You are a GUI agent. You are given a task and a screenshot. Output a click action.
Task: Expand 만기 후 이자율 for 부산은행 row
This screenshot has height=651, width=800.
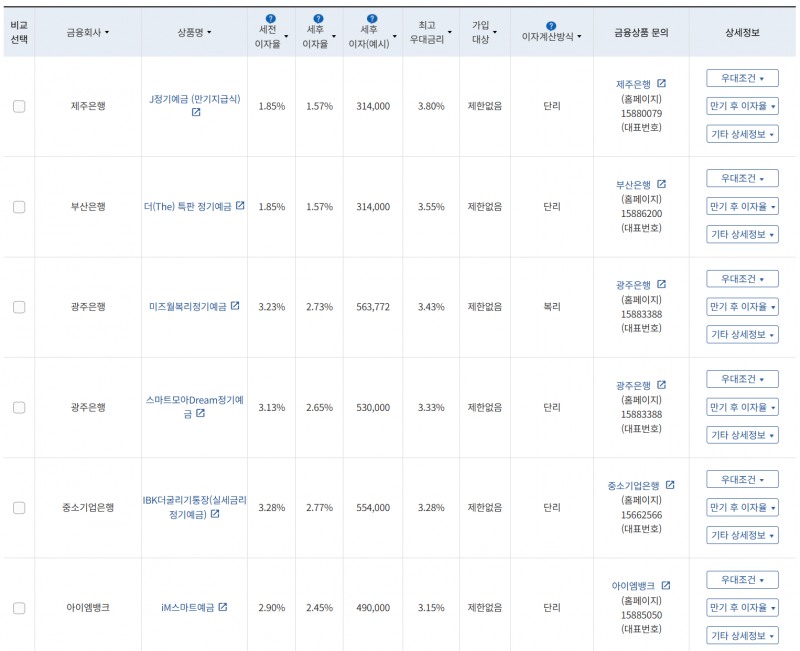742,207
